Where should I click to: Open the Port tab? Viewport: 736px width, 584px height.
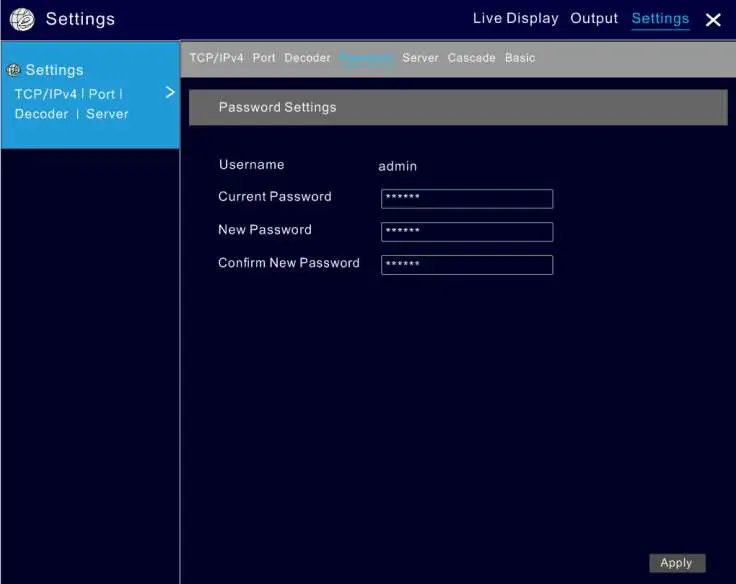[x=264, y=58]
